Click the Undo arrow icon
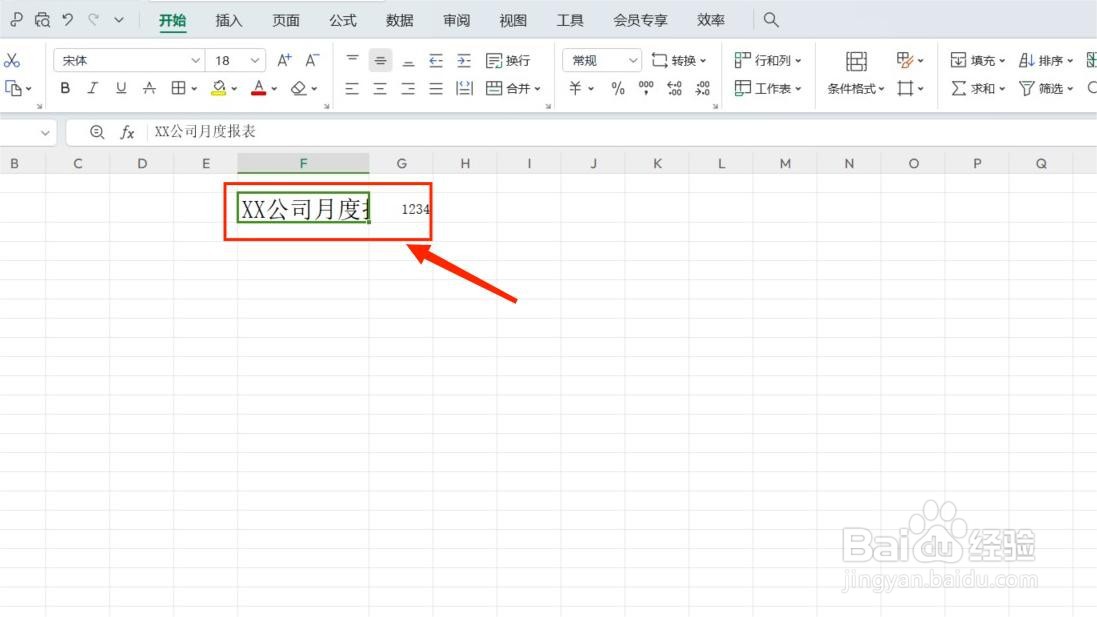The image size is (1097, 617). [67, 20]
